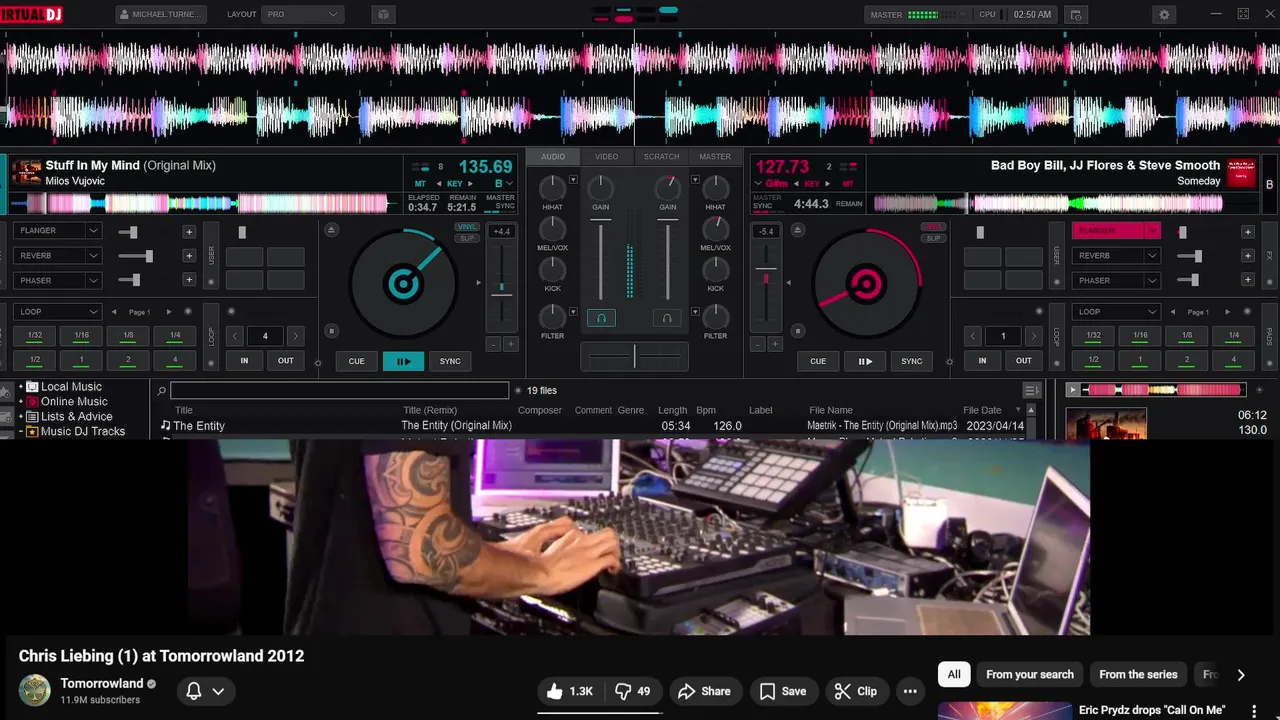Click left deck SYNC button
The height and width of the screenshot is (720, 1280).
click(x=450, y=361)
